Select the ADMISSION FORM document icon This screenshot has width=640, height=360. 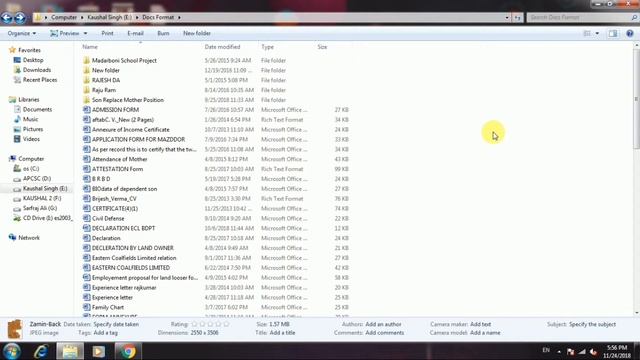click(x=87, y=109)
